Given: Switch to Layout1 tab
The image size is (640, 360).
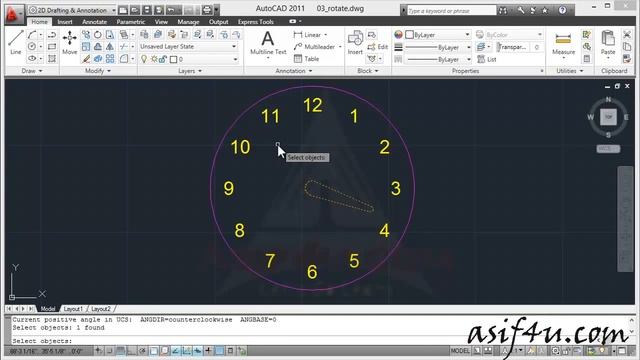Looking at the screenshot, I should point(73,309).
